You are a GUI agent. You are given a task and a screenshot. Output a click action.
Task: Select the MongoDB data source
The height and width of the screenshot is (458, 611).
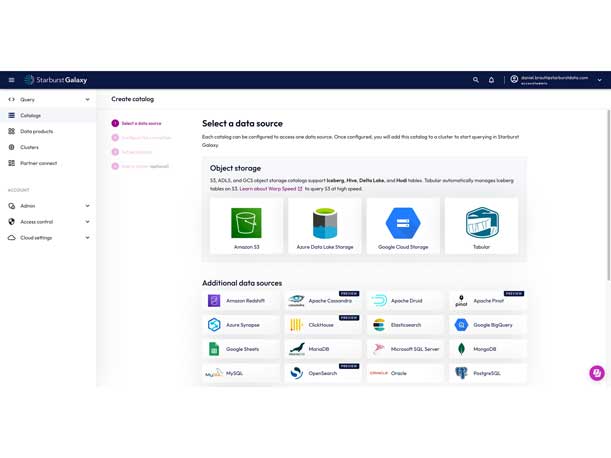tap(488, 349)
